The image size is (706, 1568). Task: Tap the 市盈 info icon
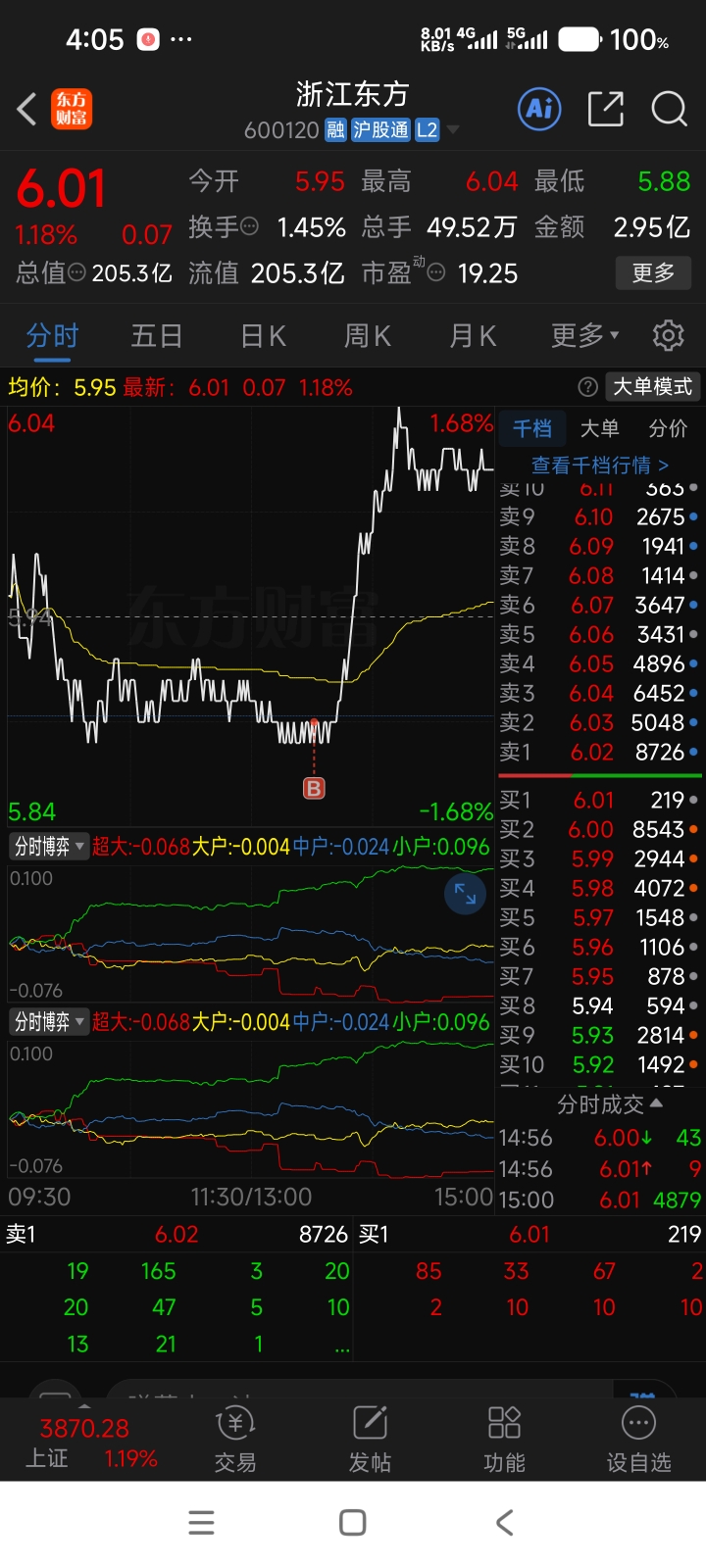point(436,272)
